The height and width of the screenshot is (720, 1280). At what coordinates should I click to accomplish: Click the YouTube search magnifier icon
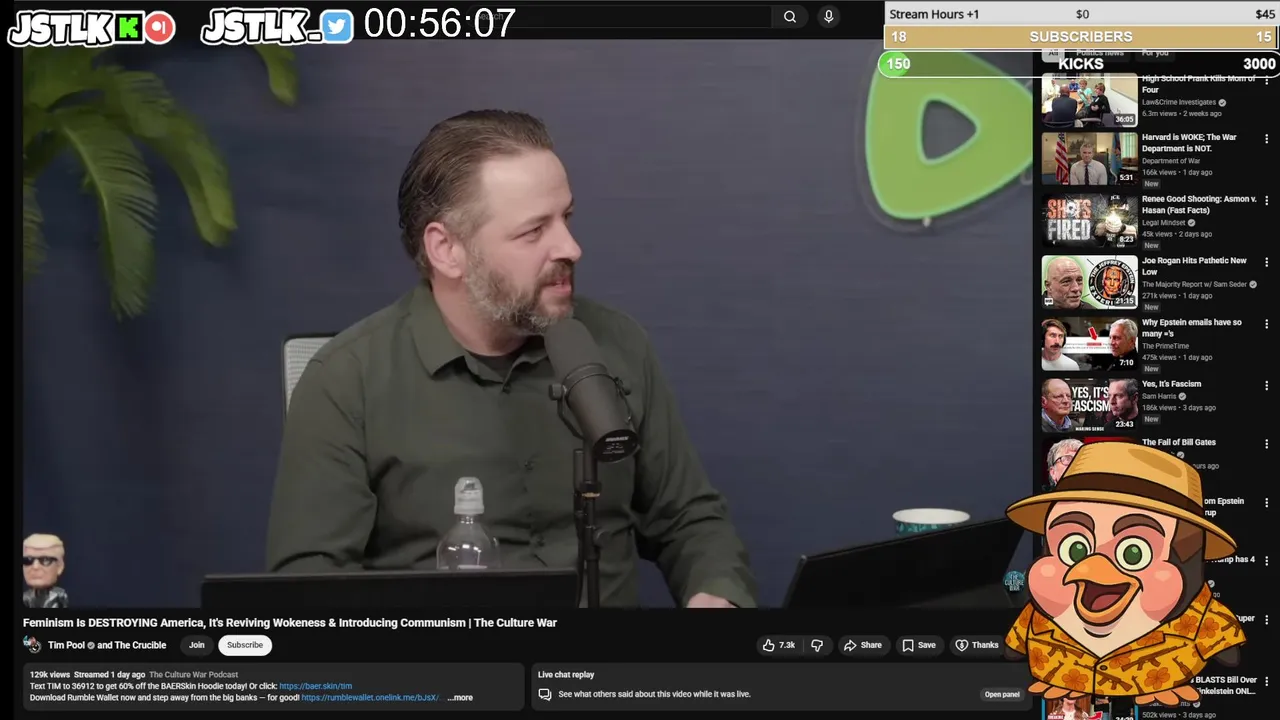point(790,16)
